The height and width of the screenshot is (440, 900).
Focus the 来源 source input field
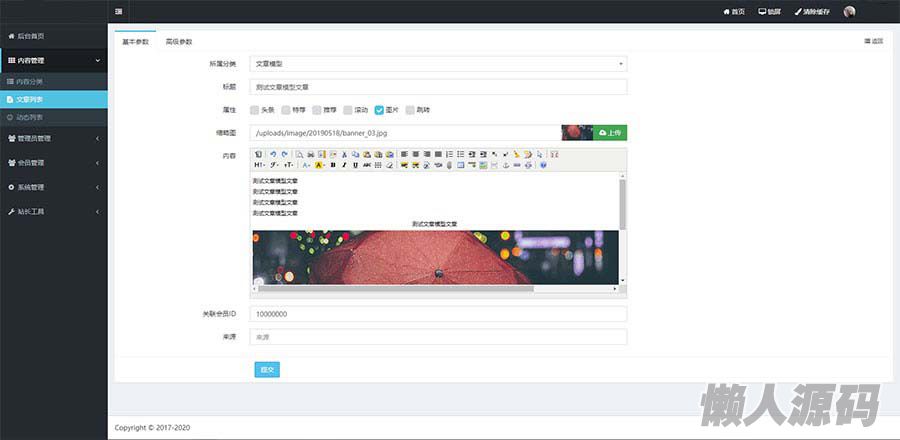coord(439,337)
